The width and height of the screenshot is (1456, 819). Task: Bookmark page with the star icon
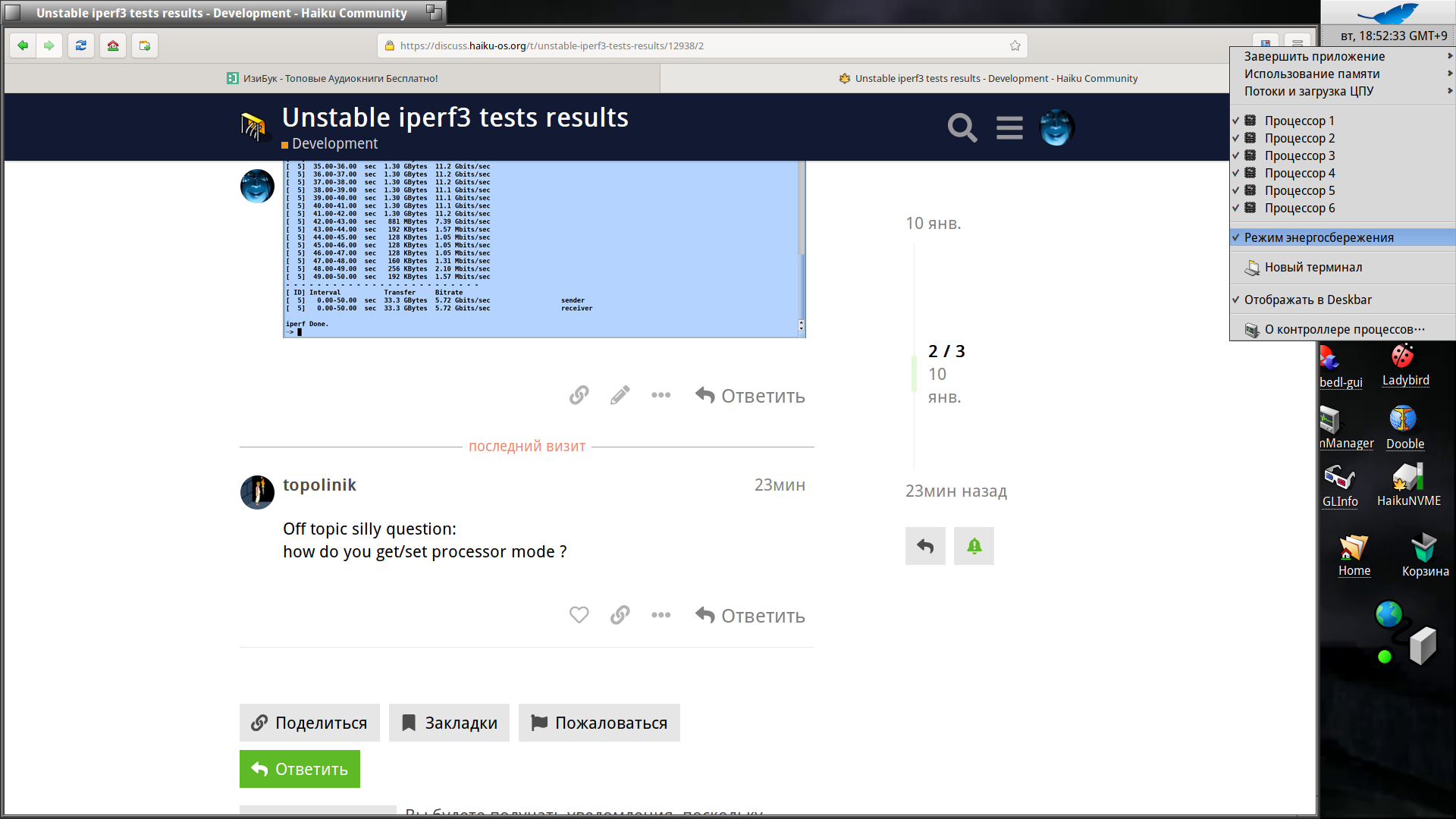1015,45
